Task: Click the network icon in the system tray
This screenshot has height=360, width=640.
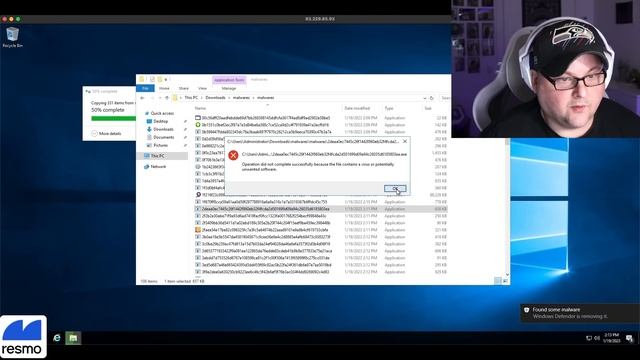Action: (589, 338)
